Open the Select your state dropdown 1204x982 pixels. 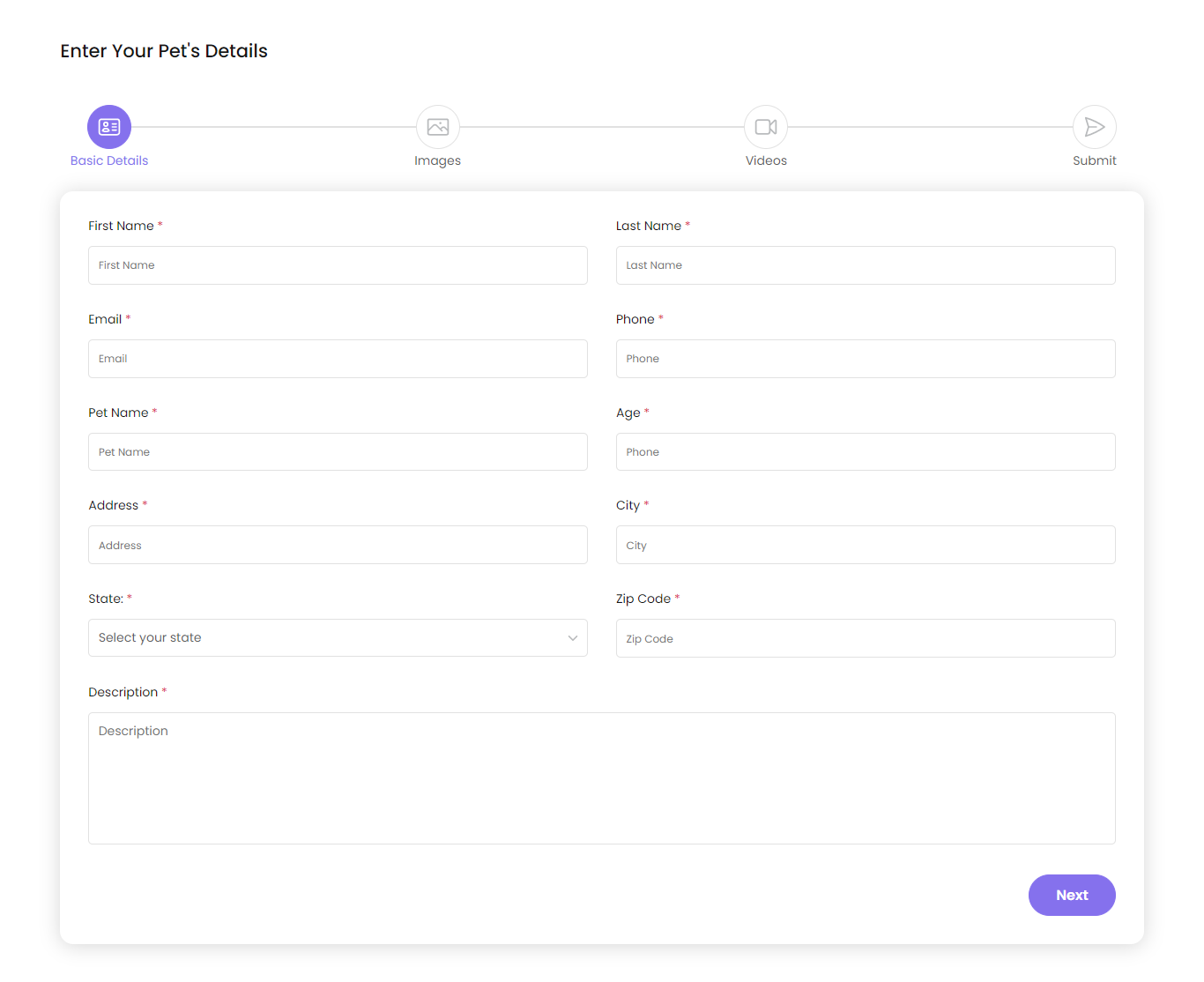tap(338, 637)
